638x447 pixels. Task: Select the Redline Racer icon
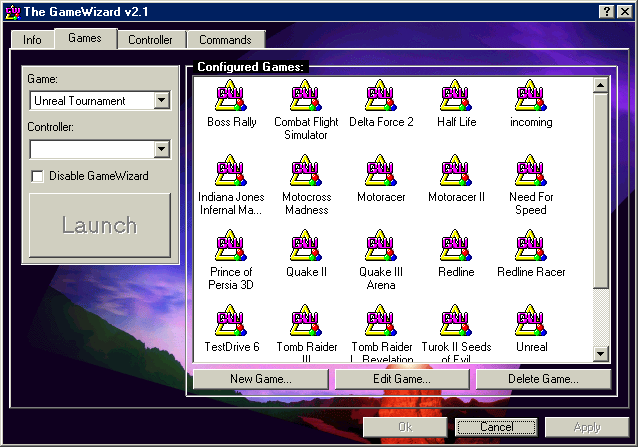[531, 245]
